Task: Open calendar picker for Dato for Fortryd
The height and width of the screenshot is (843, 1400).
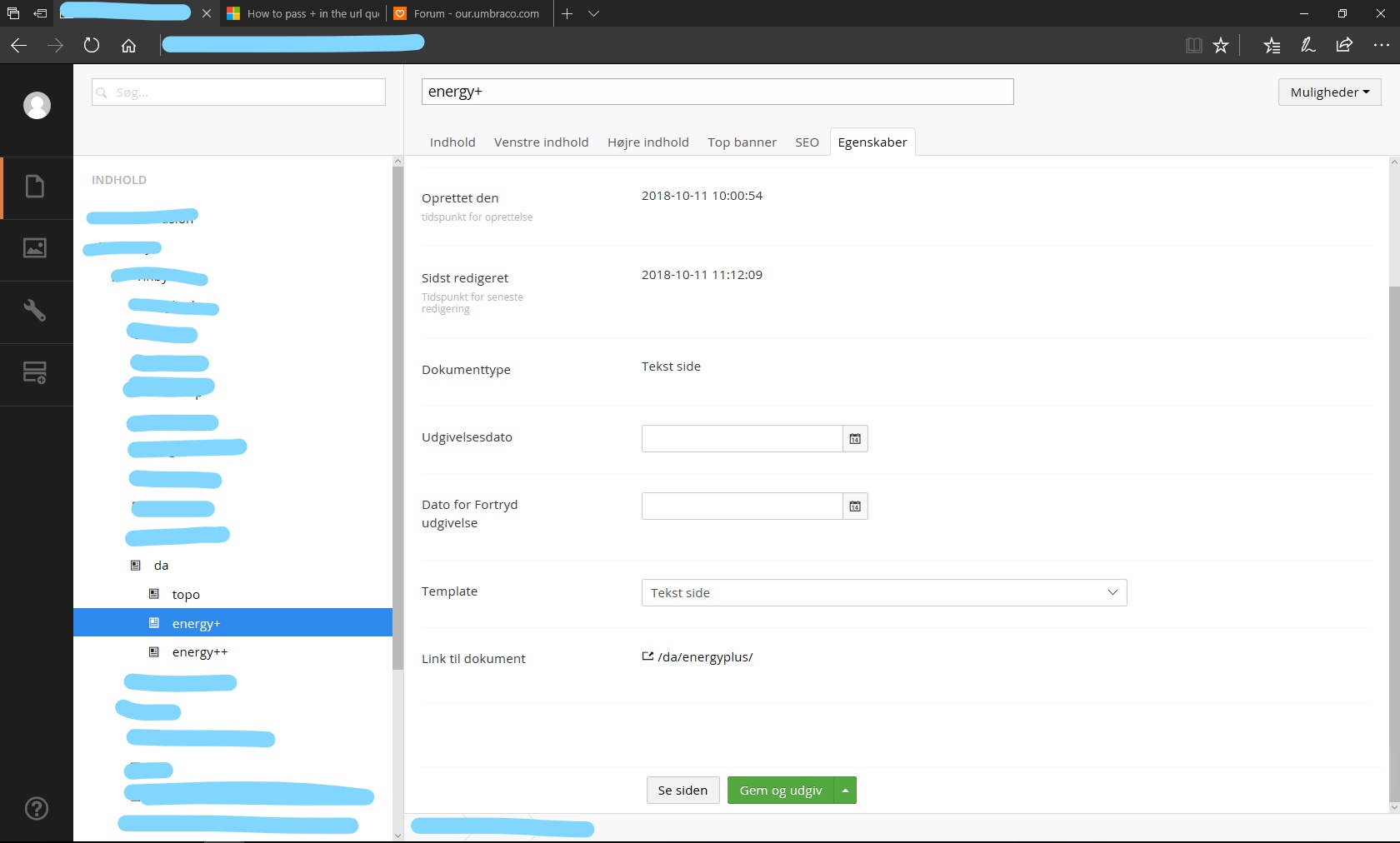Action: coord(855,506)
